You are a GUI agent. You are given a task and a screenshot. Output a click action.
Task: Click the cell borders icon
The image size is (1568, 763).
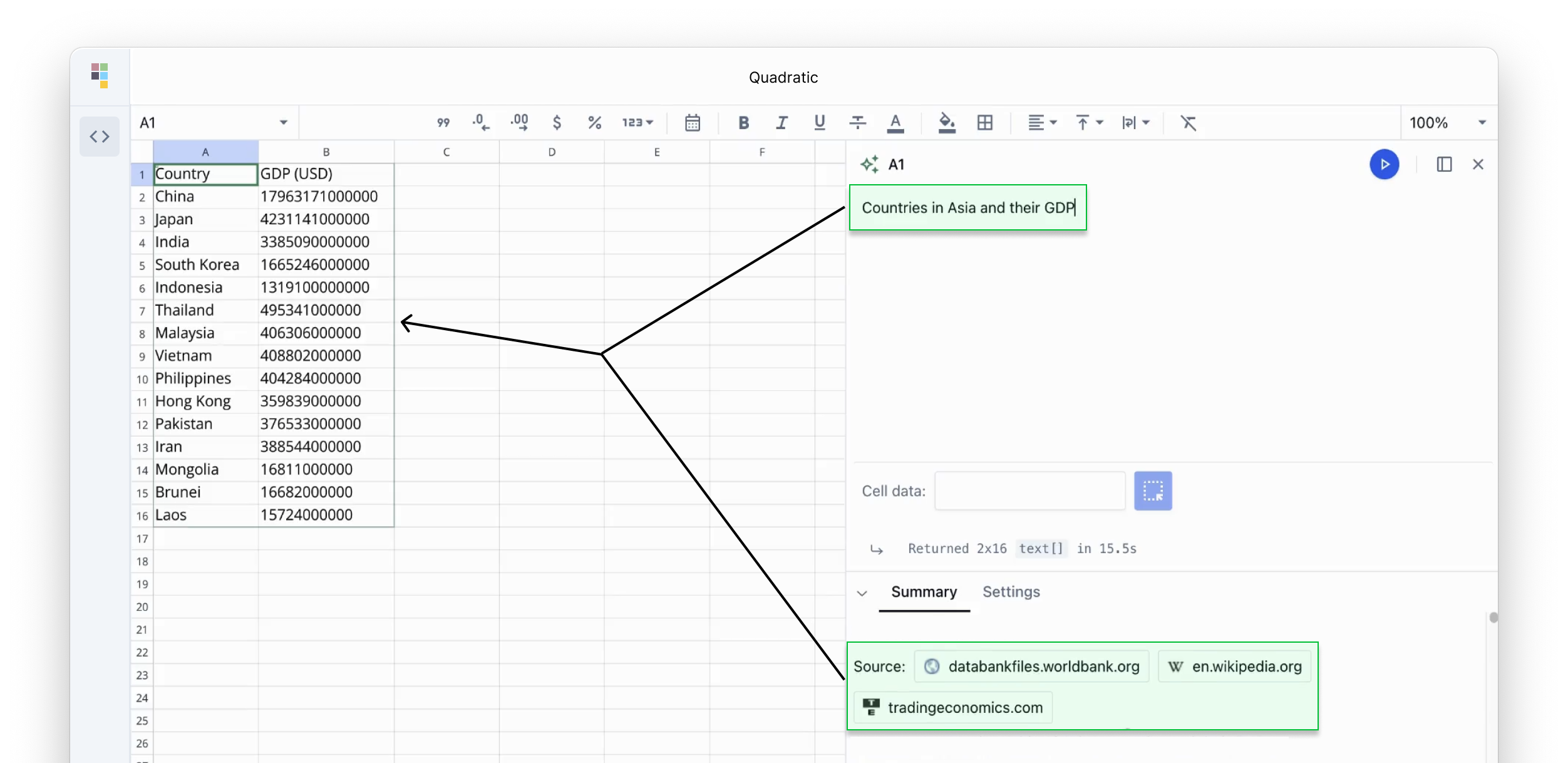pos(985,122)
